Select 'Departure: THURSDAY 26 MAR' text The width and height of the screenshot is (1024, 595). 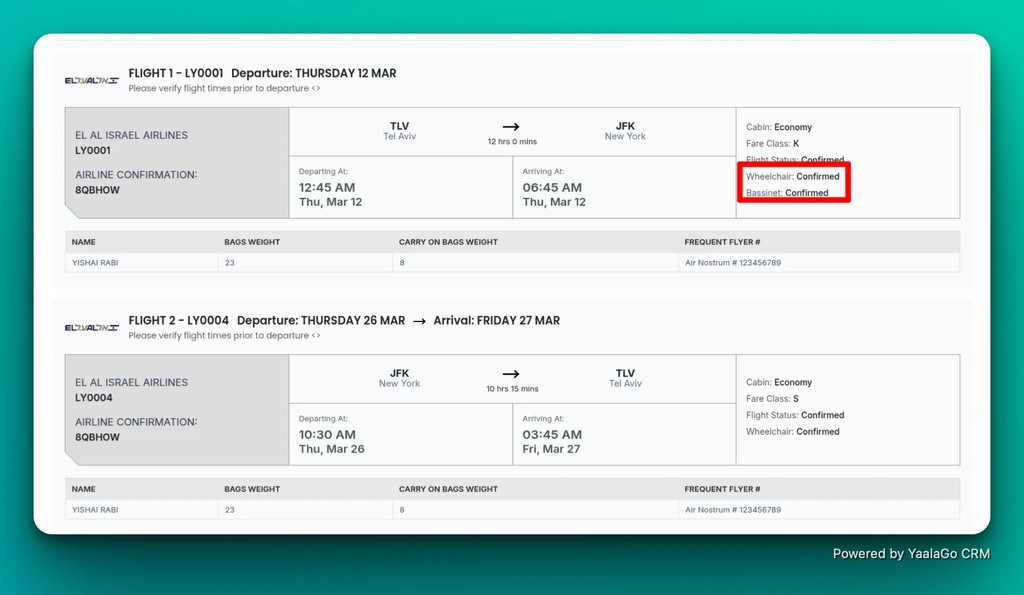point(321,321)
